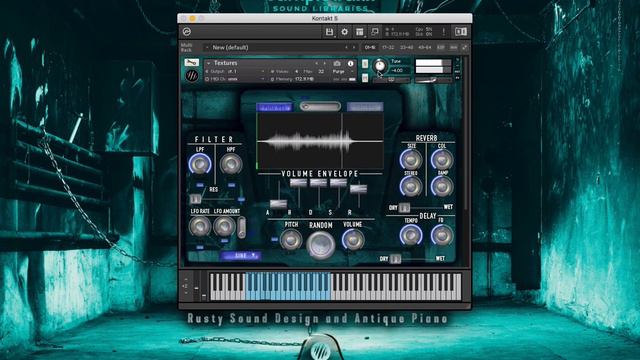Viewport: 640px width, 360px height.
Task: Toggle the small blue light beside PITCH
Action: tap(274, 240)
